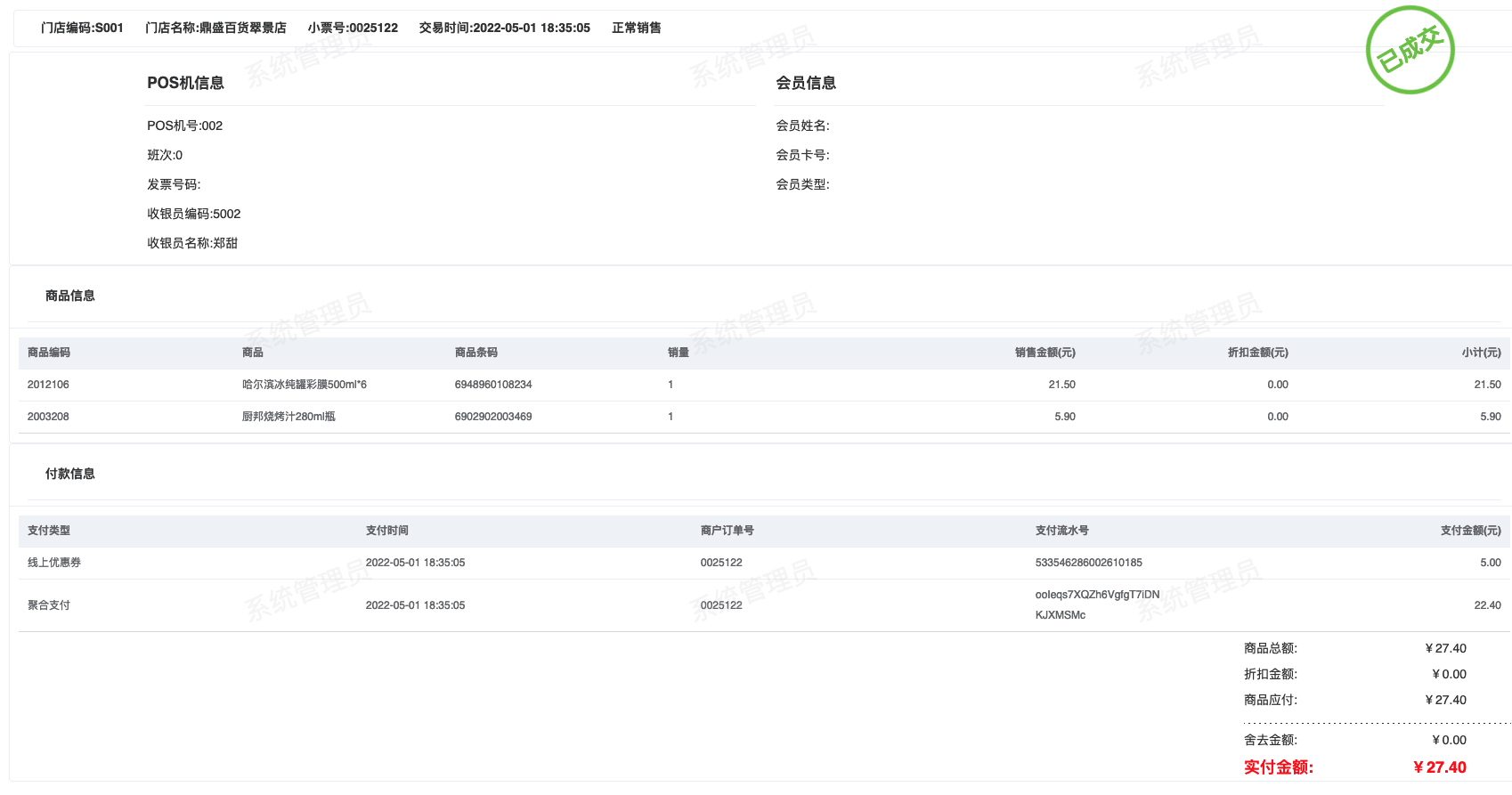Click the 班次:0 shift line
The width and height of the screenshot is (1512, 795).
coord(165,155)
